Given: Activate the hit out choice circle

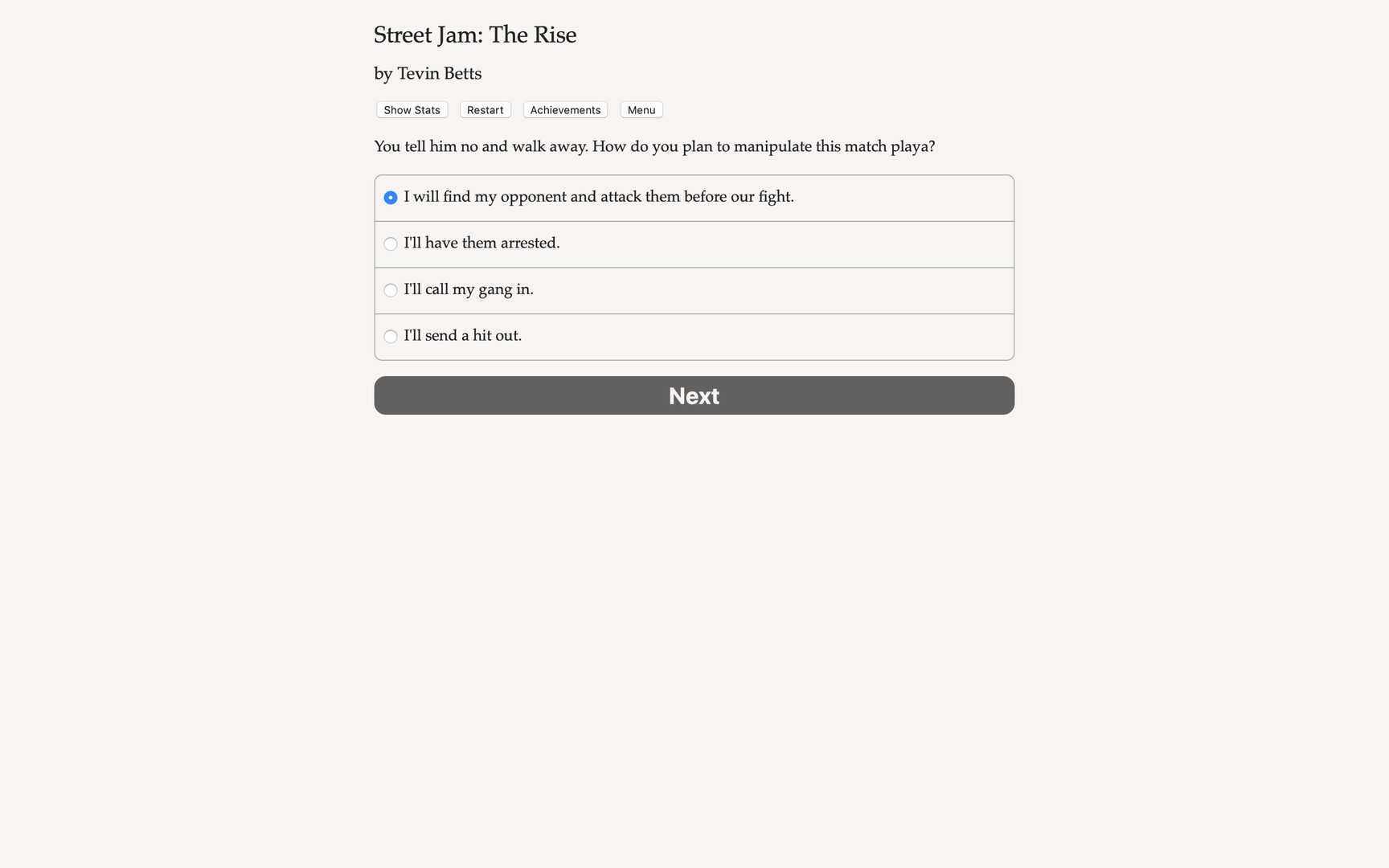Looking at the screenshot, I should click(x=391, y=336).
